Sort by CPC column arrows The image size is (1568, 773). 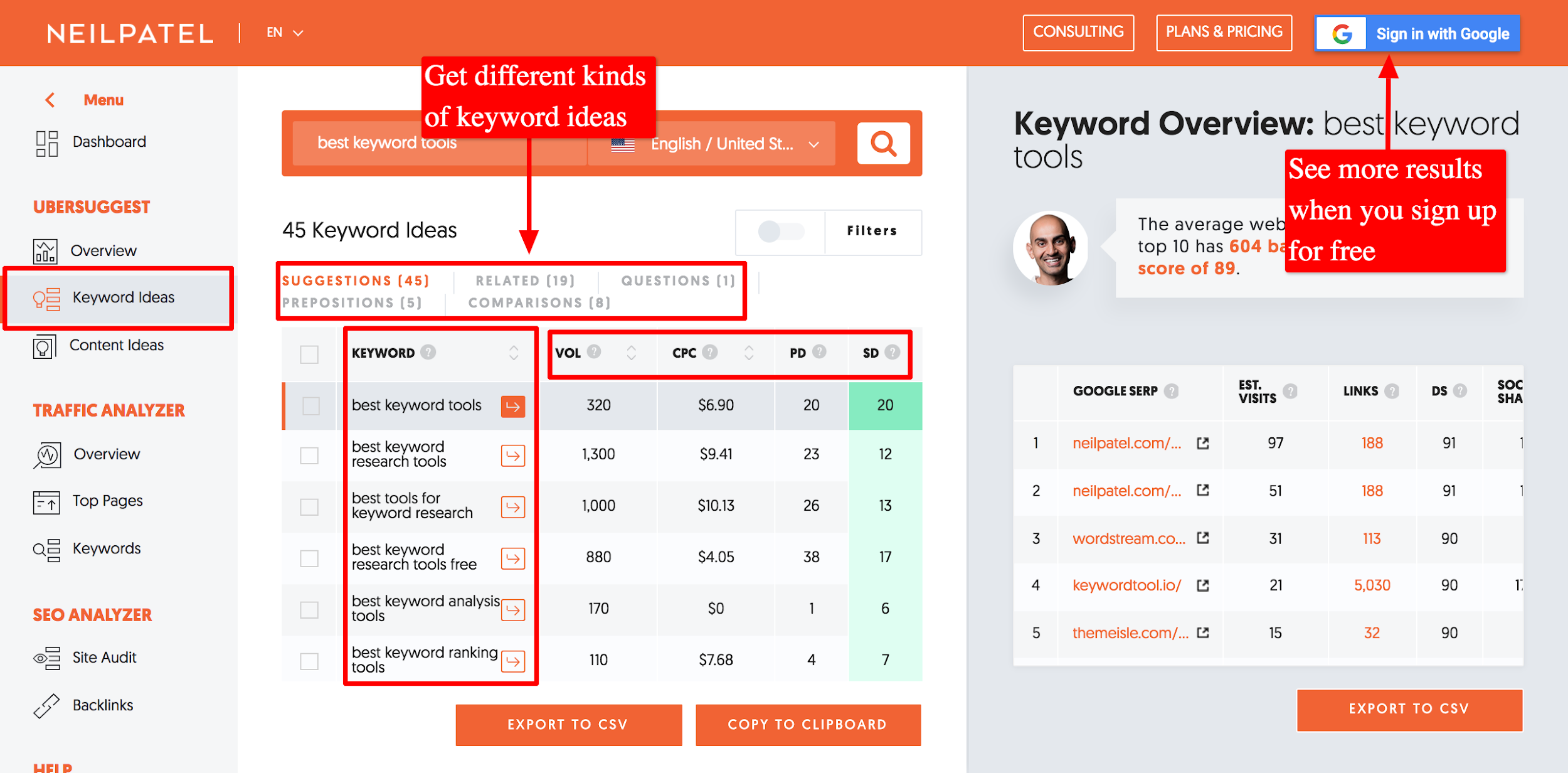pyautogui.click(x=749, y=353)
